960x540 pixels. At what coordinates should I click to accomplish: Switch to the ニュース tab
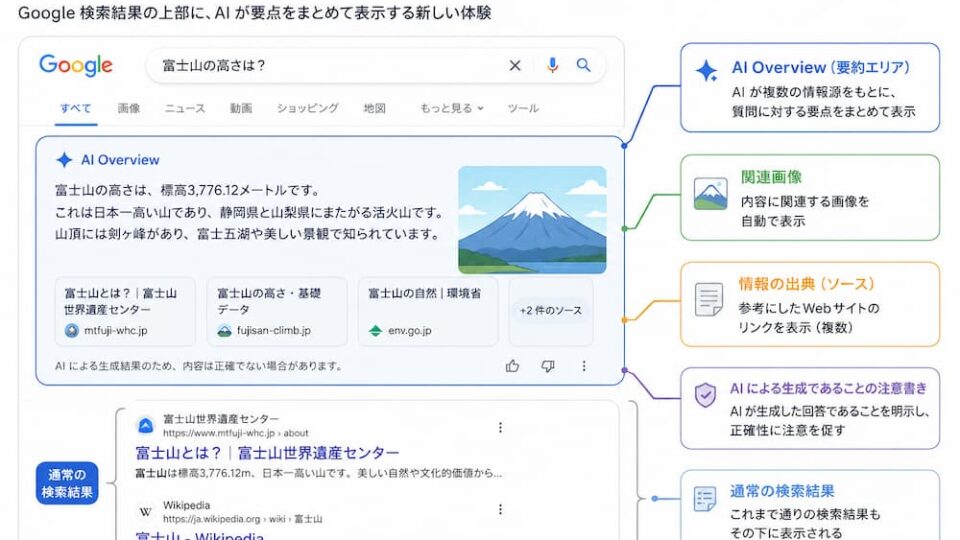point(184,108)
